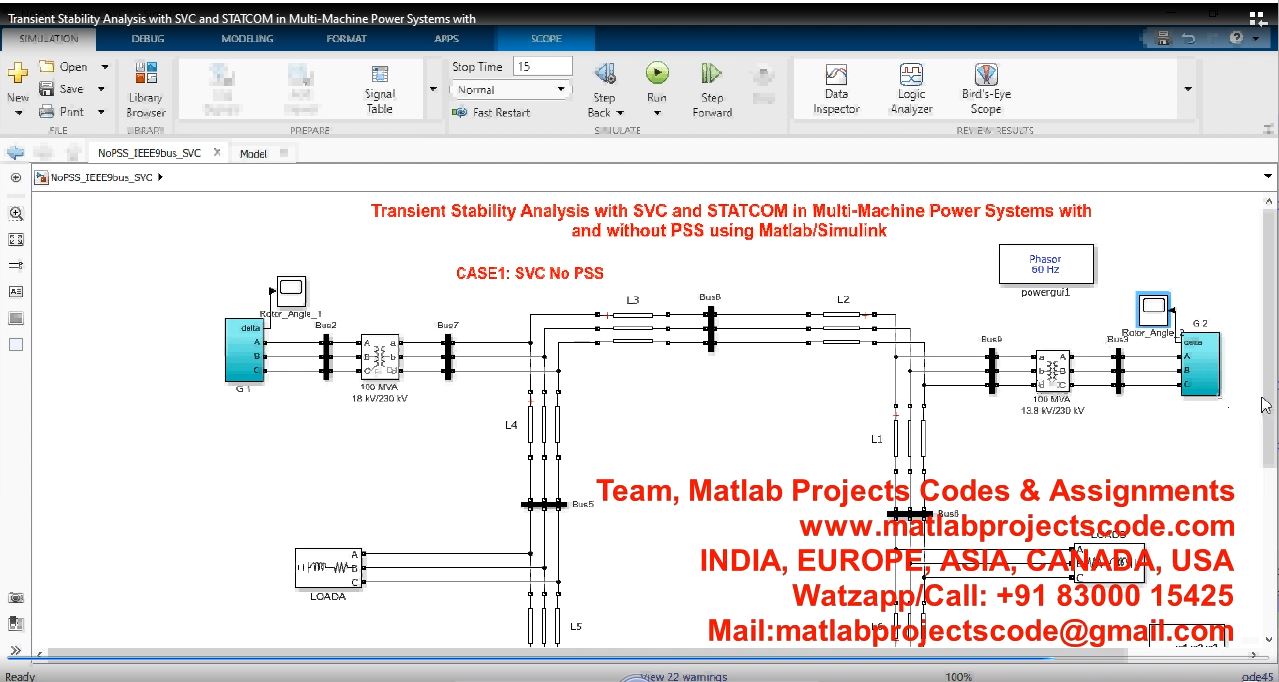Click the Zoom tool in left palette
This screenshot has width=1279, height=682.
[16, 214]
